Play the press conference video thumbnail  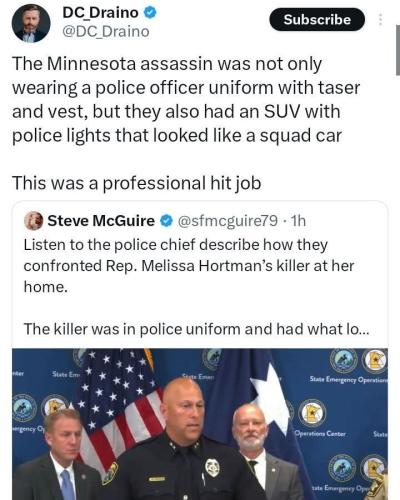click(200, 424)
